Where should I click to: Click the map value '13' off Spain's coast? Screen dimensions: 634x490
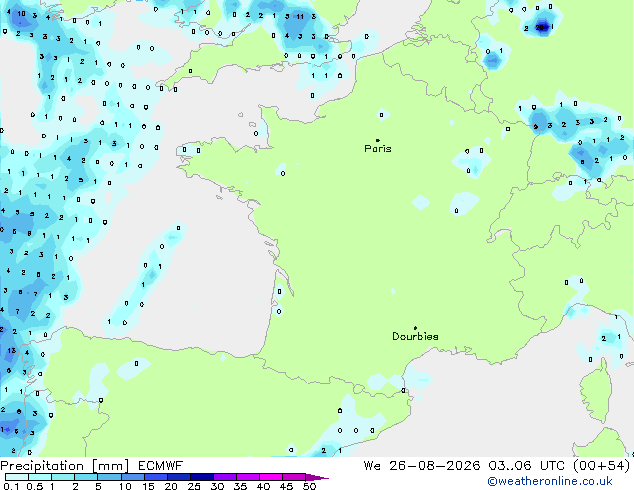click(12, 351)
